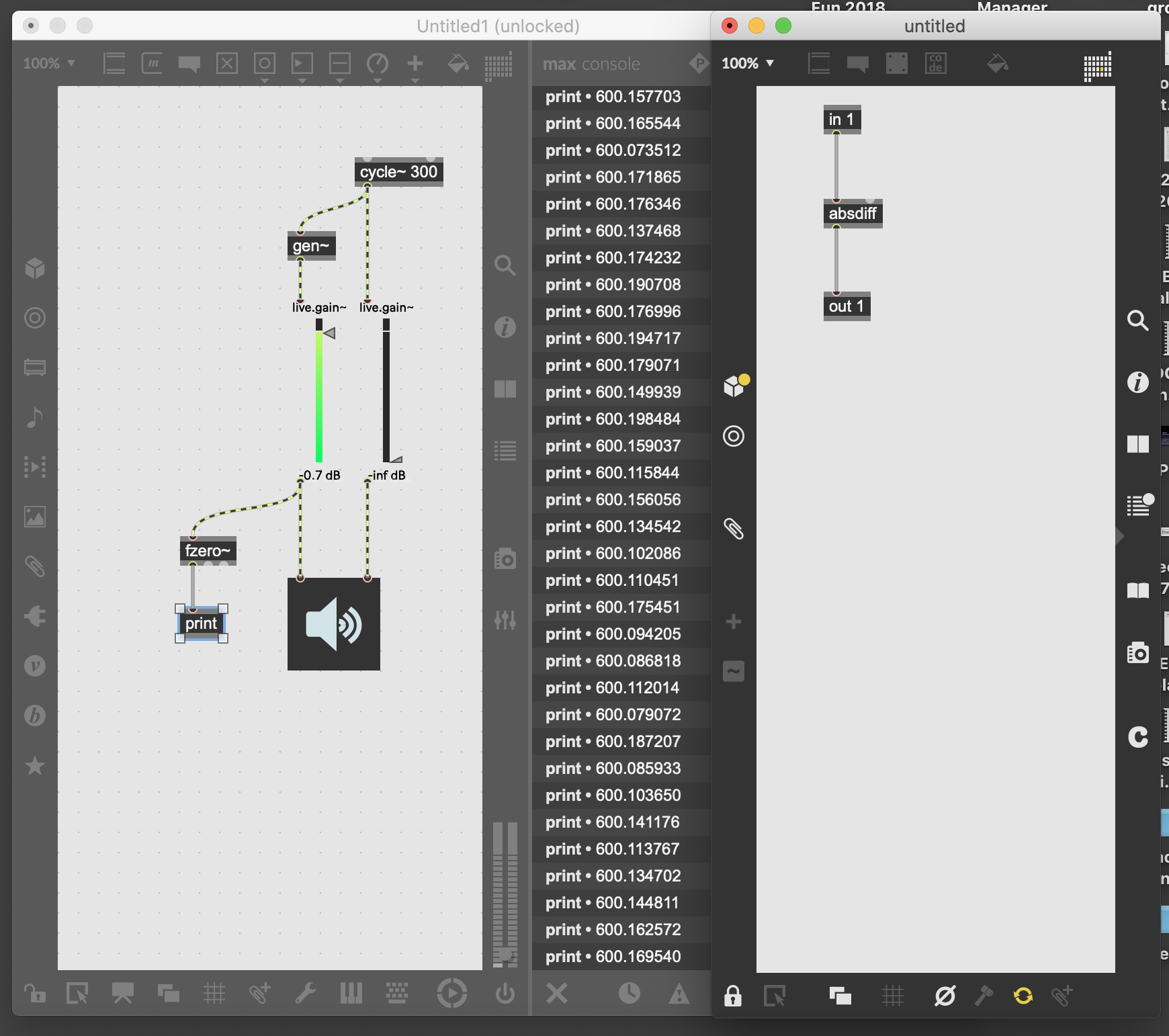The width and height of the screenshot is (1169, 1036).
Task: Open the inspector info icon in the gen window
Action: 1137,382
